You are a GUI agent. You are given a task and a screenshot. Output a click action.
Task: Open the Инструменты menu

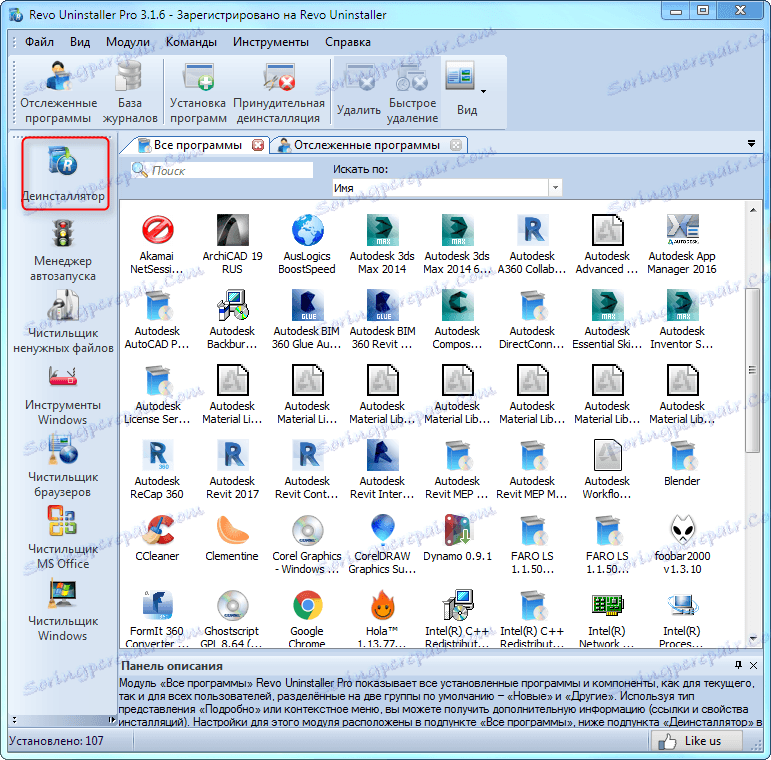coord(271,42)
